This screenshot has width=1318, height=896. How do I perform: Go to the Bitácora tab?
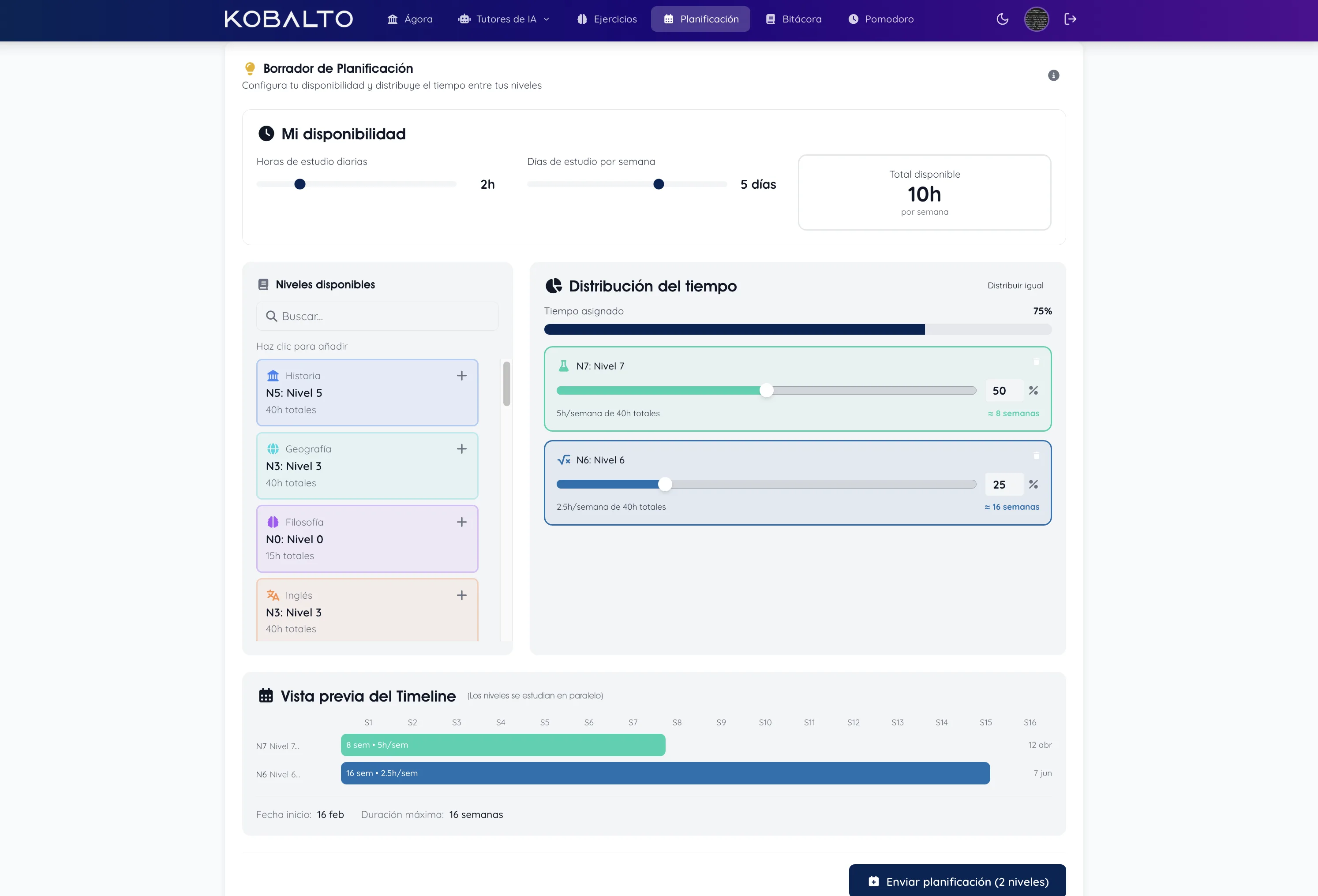[x=794, y=19]
